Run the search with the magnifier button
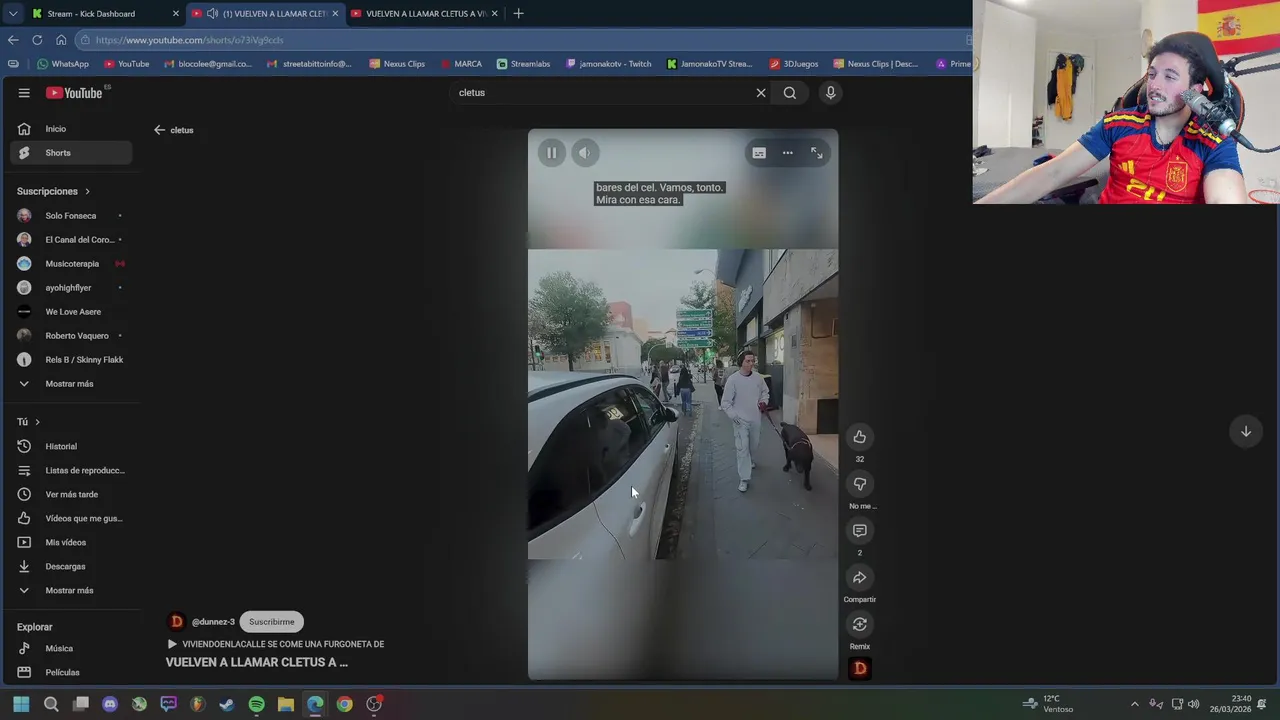1280x720 pixels. (790, 93)
